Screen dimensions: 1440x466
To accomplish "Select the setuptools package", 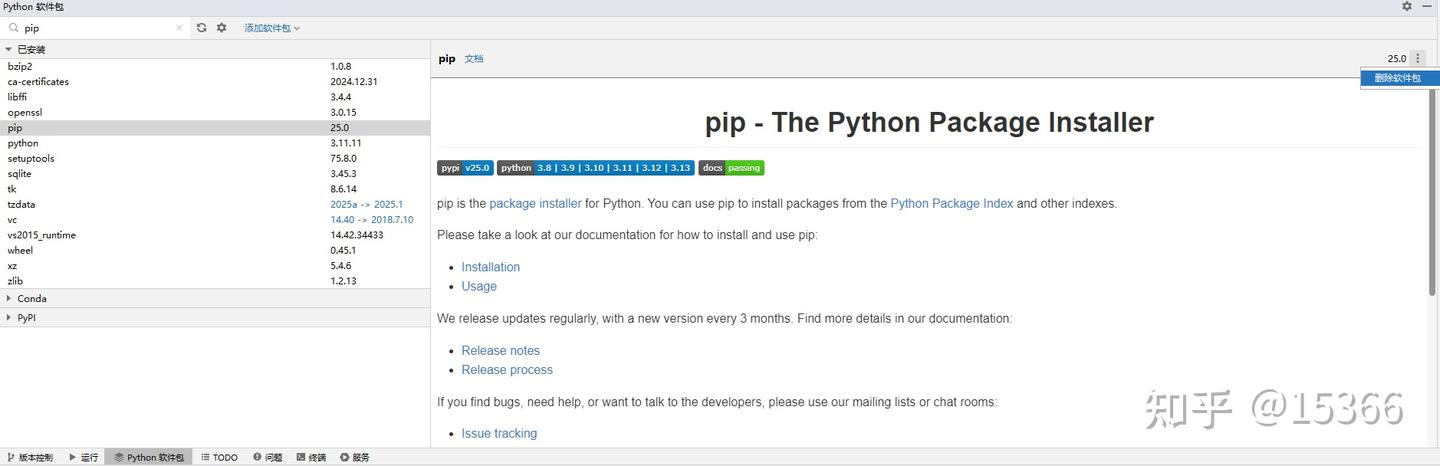I will click(215, 158).
